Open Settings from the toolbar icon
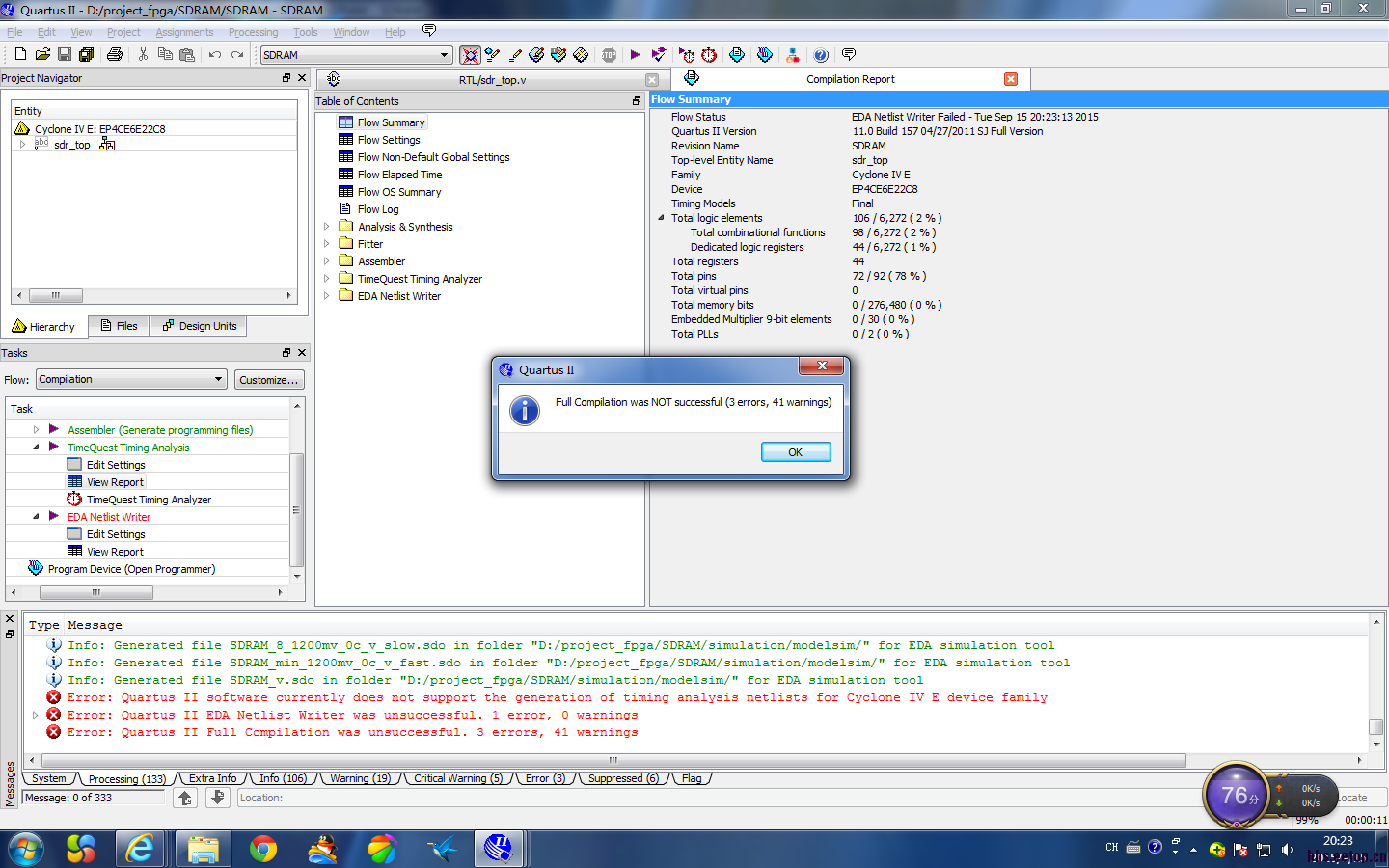 coord(493,55)
